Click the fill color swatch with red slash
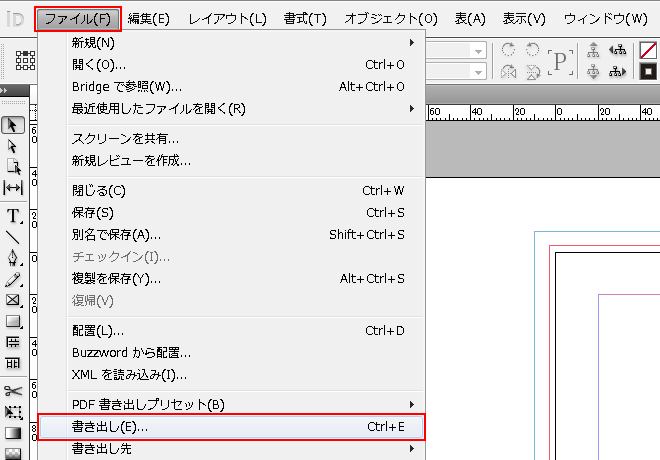 648,51
